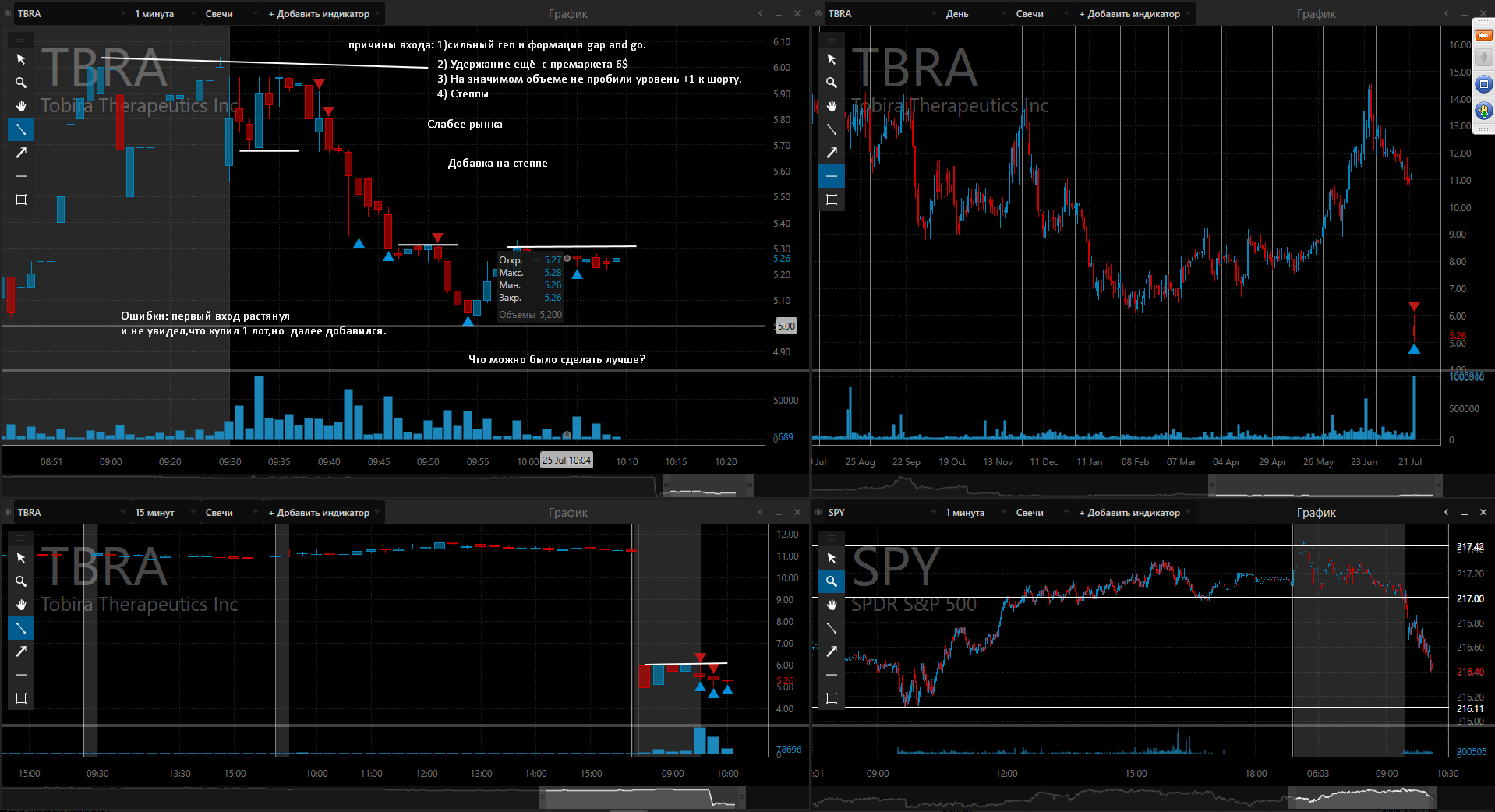The image size is (1495, 812).
Task: Click navigator scrollbar under SPY chart
Action: coord(1362,797)
